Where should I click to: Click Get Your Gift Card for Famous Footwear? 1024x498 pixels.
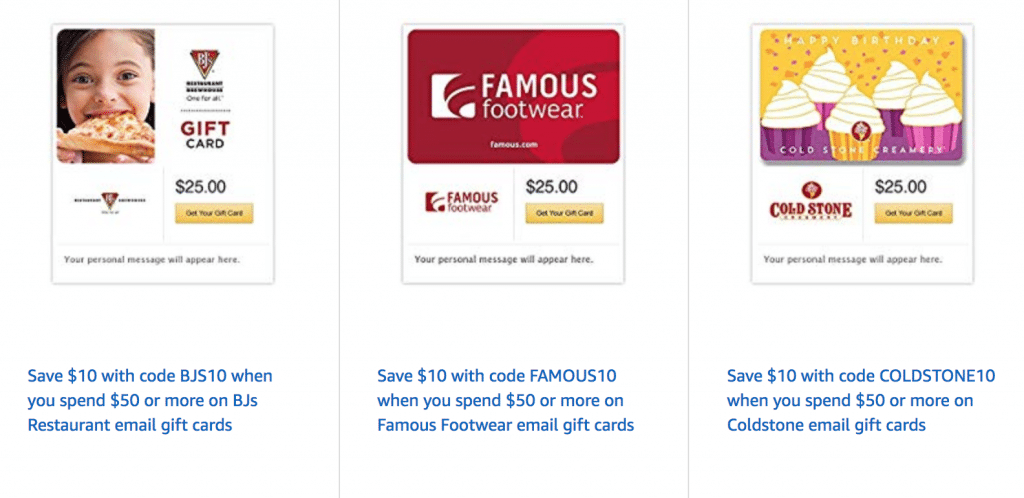tap(564, 213)
